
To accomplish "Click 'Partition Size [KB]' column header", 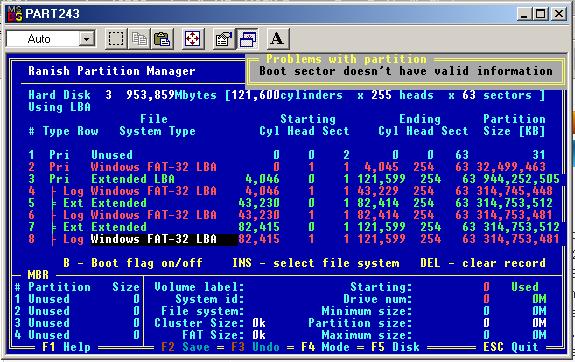I will [514, 125].
